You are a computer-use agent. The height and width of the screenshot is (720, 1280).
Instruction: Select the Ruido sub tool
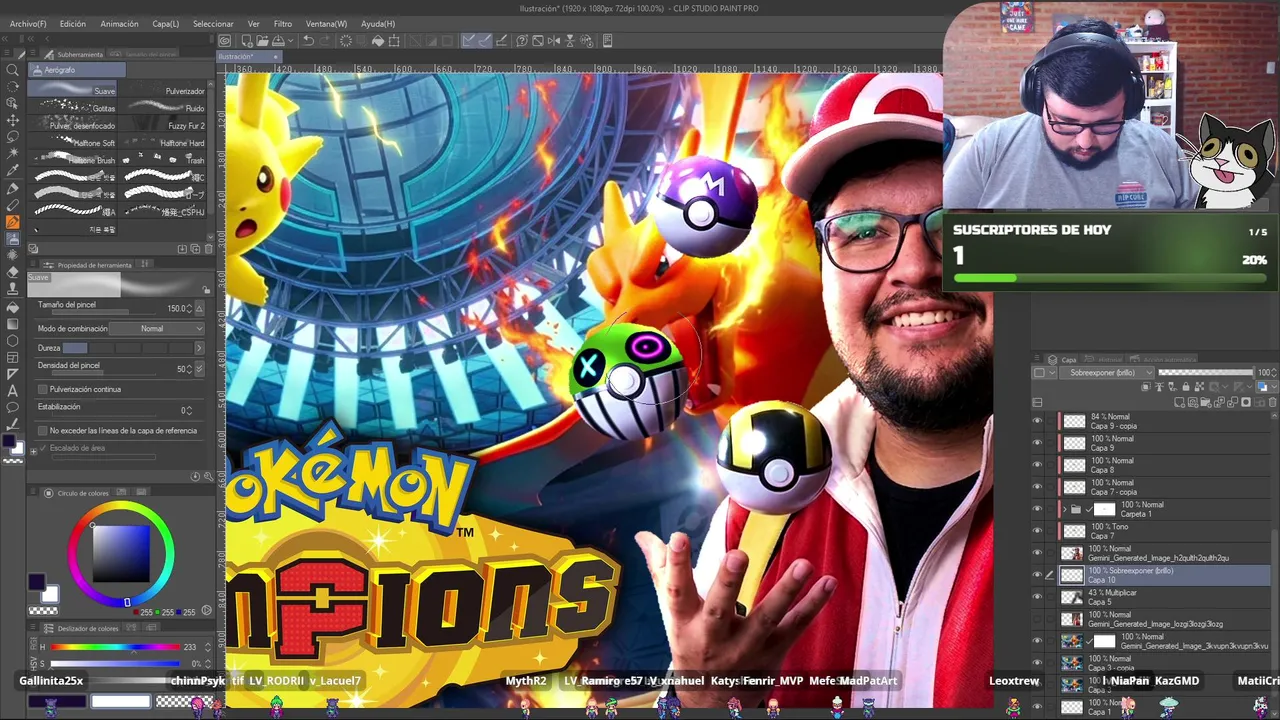pos(162,108)
